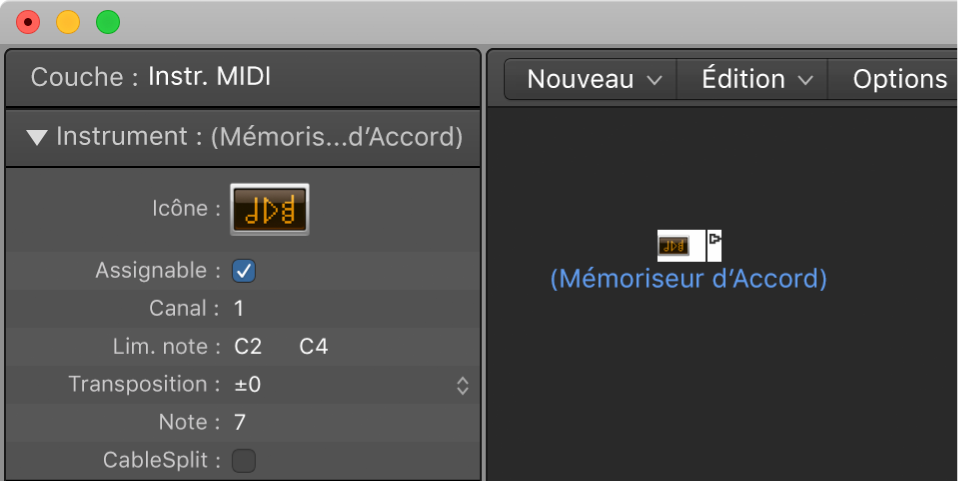958x481 pixels.
Task: Open the Options menu
Action: point(899,79)
